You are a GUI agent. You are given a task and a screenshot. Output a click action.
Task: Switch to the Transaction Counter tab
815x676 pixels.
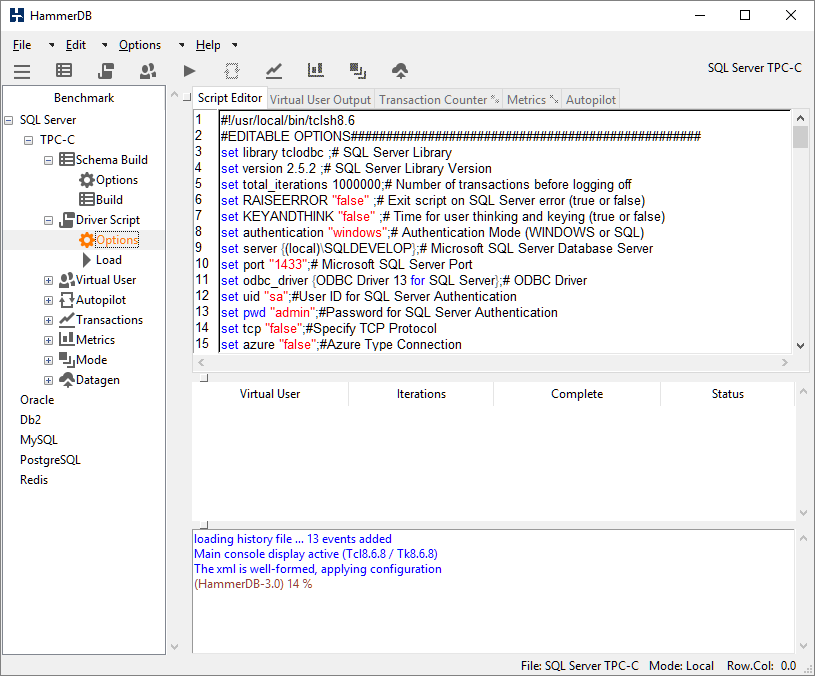point(438,99)
